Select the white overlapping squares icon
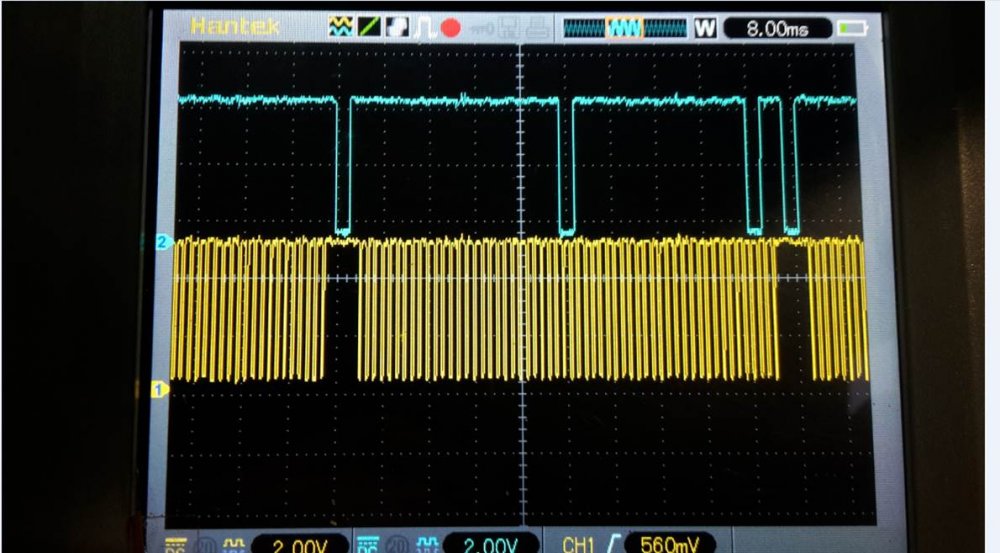1000x553 pixels. 396,28
